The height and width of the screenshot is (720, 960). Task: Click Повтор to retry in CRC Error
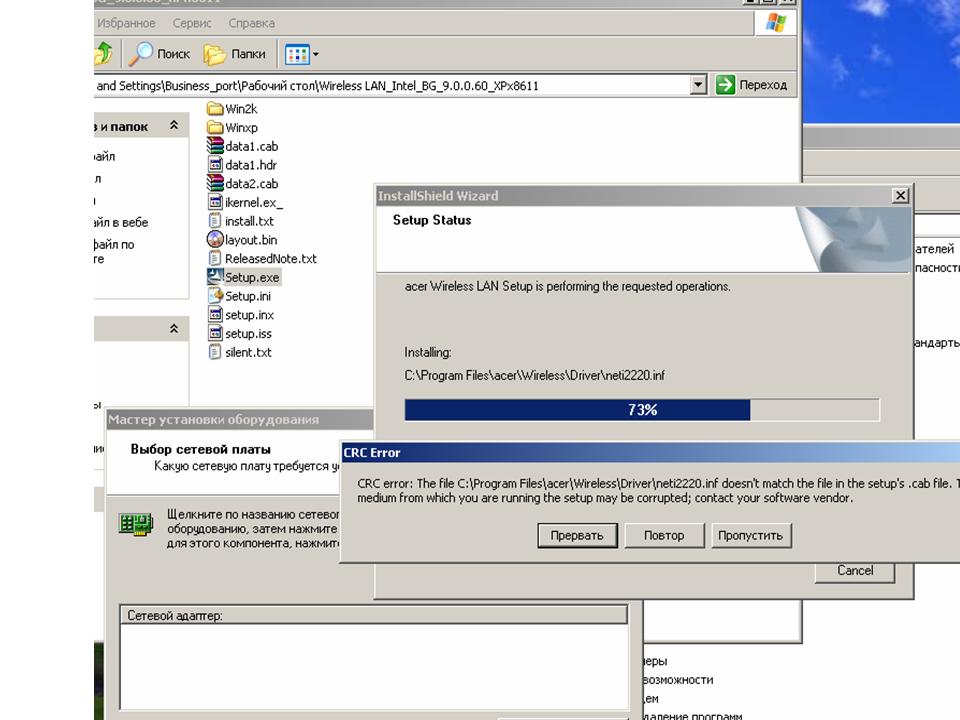coord(664,535)
